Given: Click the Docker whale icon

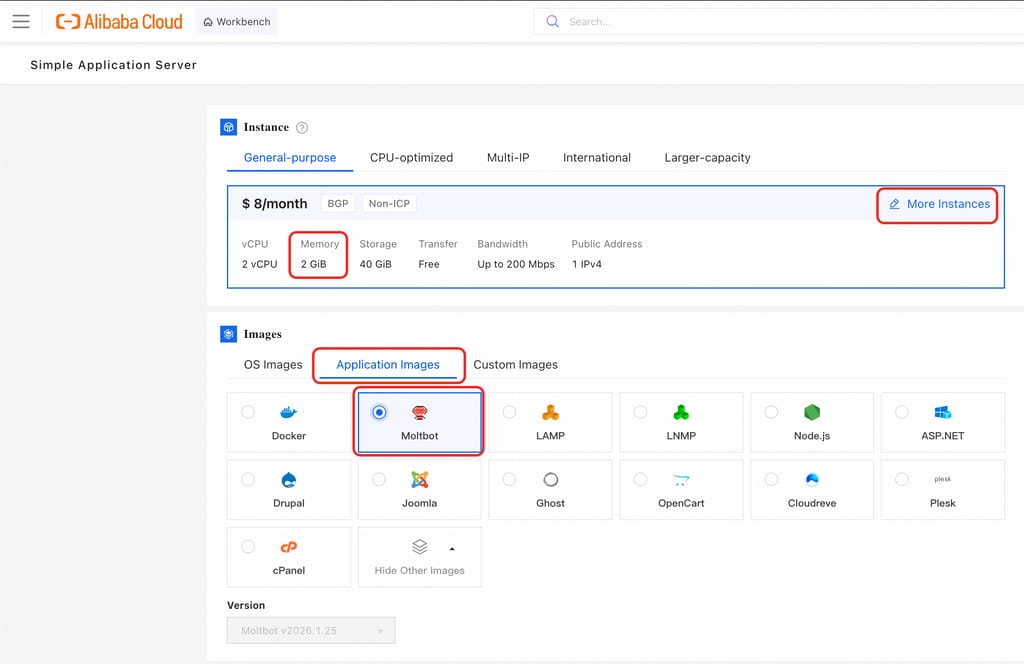Looking at the screenshot, I should click(x=289, y=413).
